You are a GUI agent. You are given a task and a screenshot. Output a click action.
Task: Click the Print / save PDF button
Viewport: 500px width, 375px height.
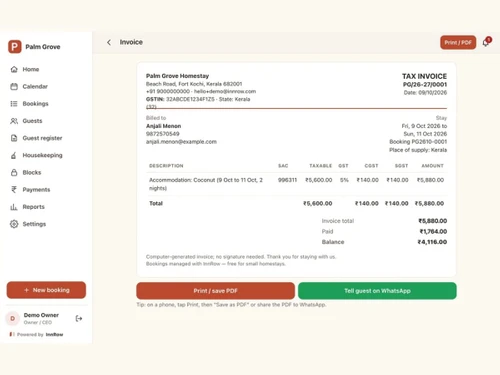coord(215,291)
